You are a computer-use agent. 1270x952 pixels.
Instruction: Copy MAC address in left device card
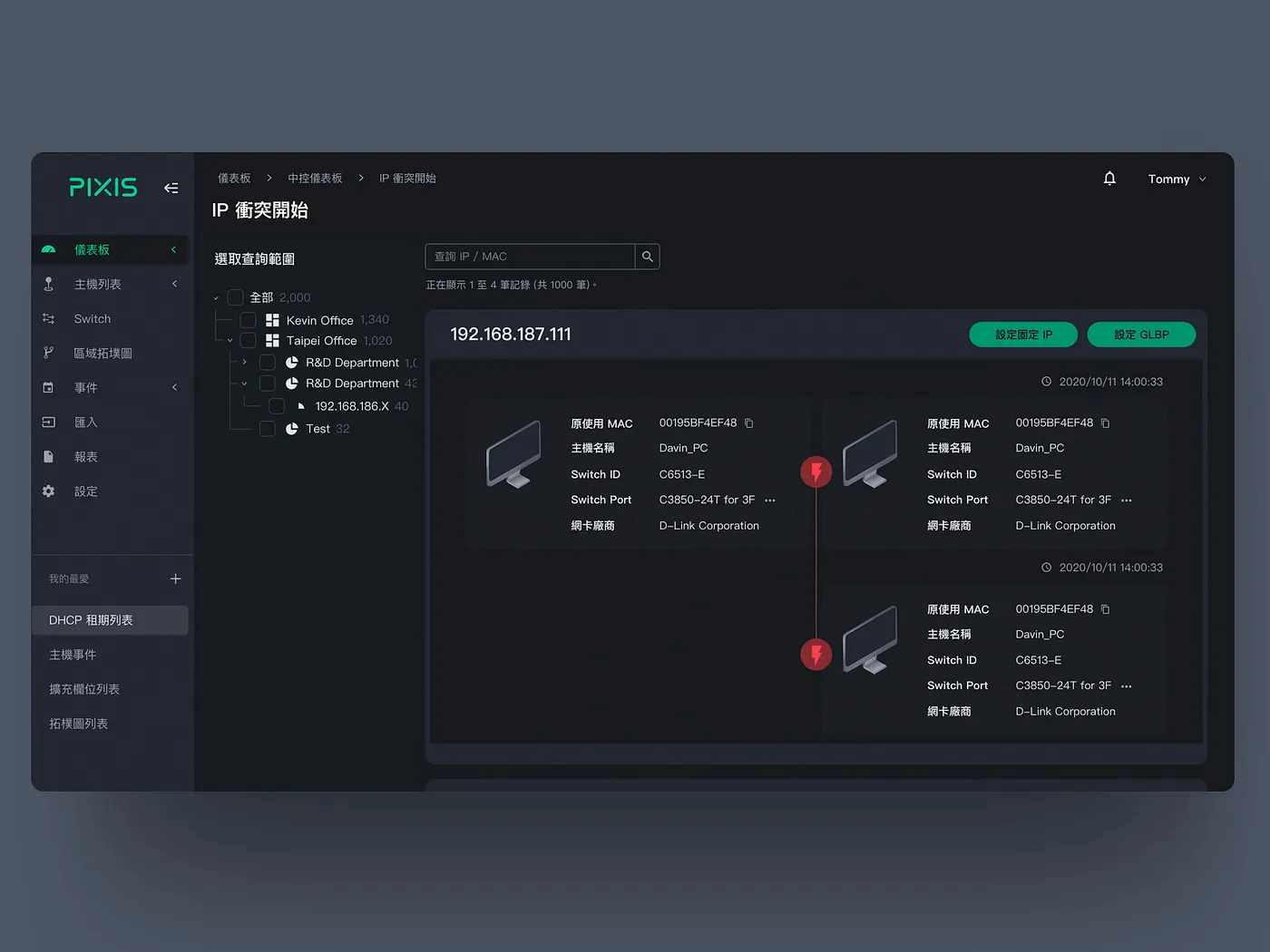(748, 423)
